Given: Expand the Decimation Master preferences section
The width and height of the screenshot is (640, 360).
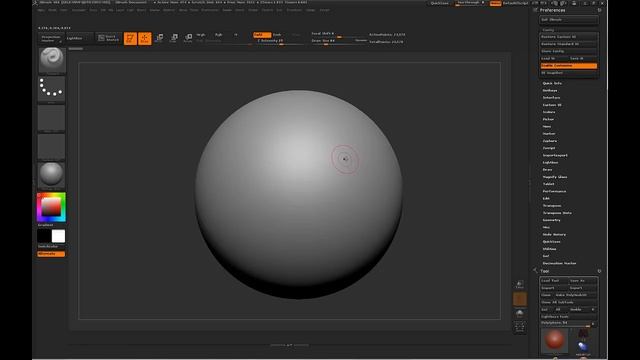Looking at the screenshot, I should pos(559,263).
